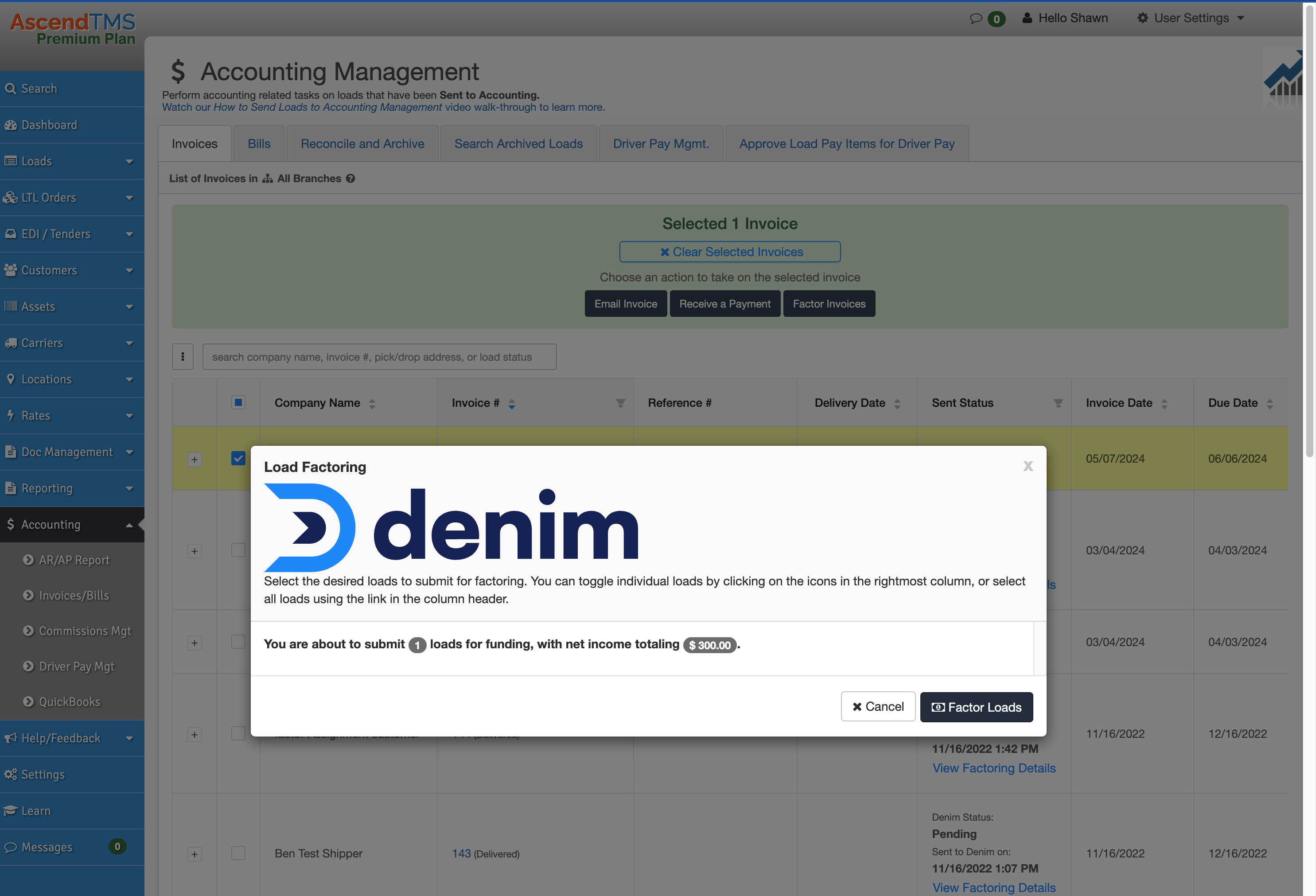Open Commissions Mgt in Accounting submenu
This screenshot has width=1316, height=896.
click(x=85, y=631)
